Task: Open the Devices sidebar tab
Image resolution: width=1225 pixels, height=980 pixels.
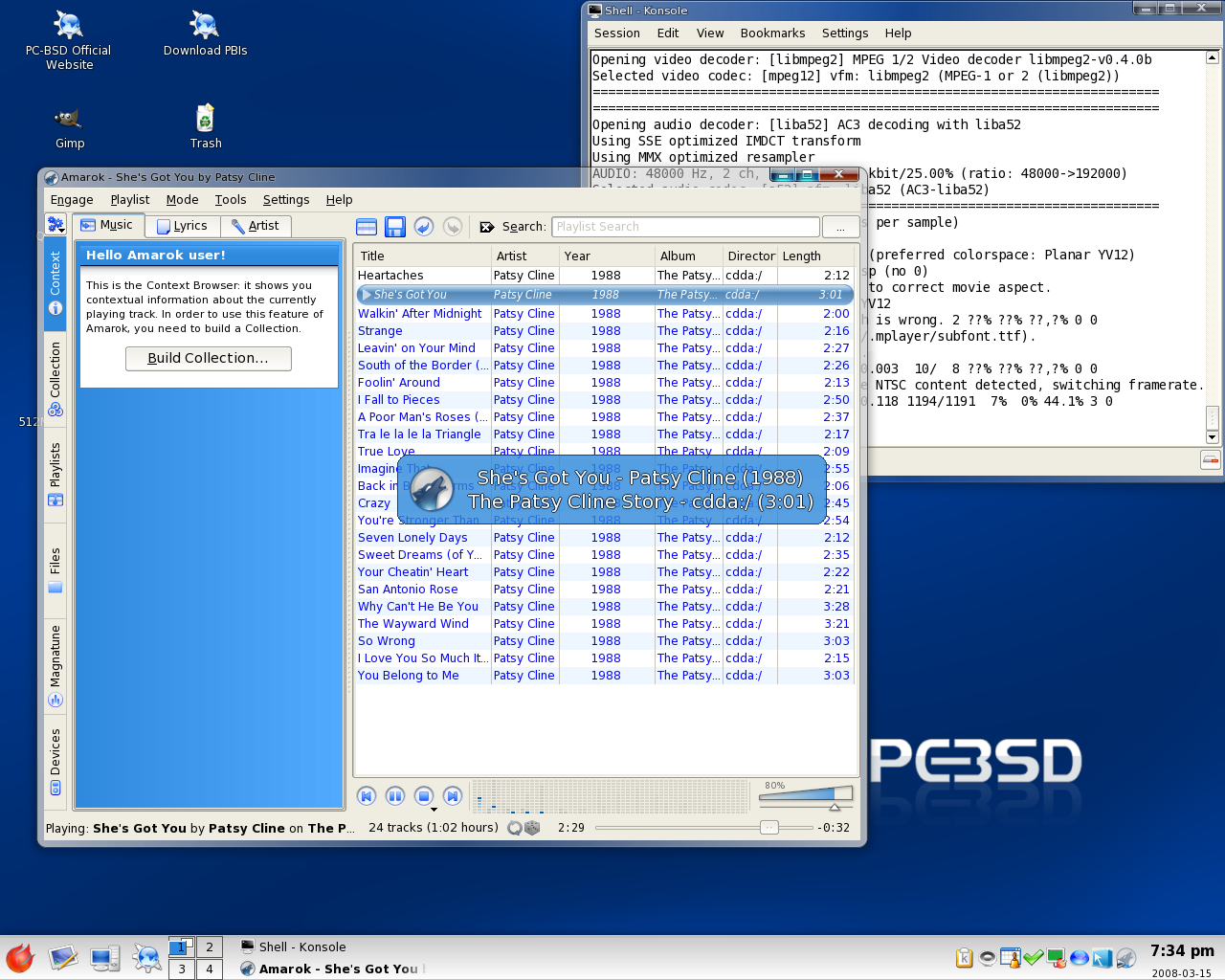Action: coord(56,762)
